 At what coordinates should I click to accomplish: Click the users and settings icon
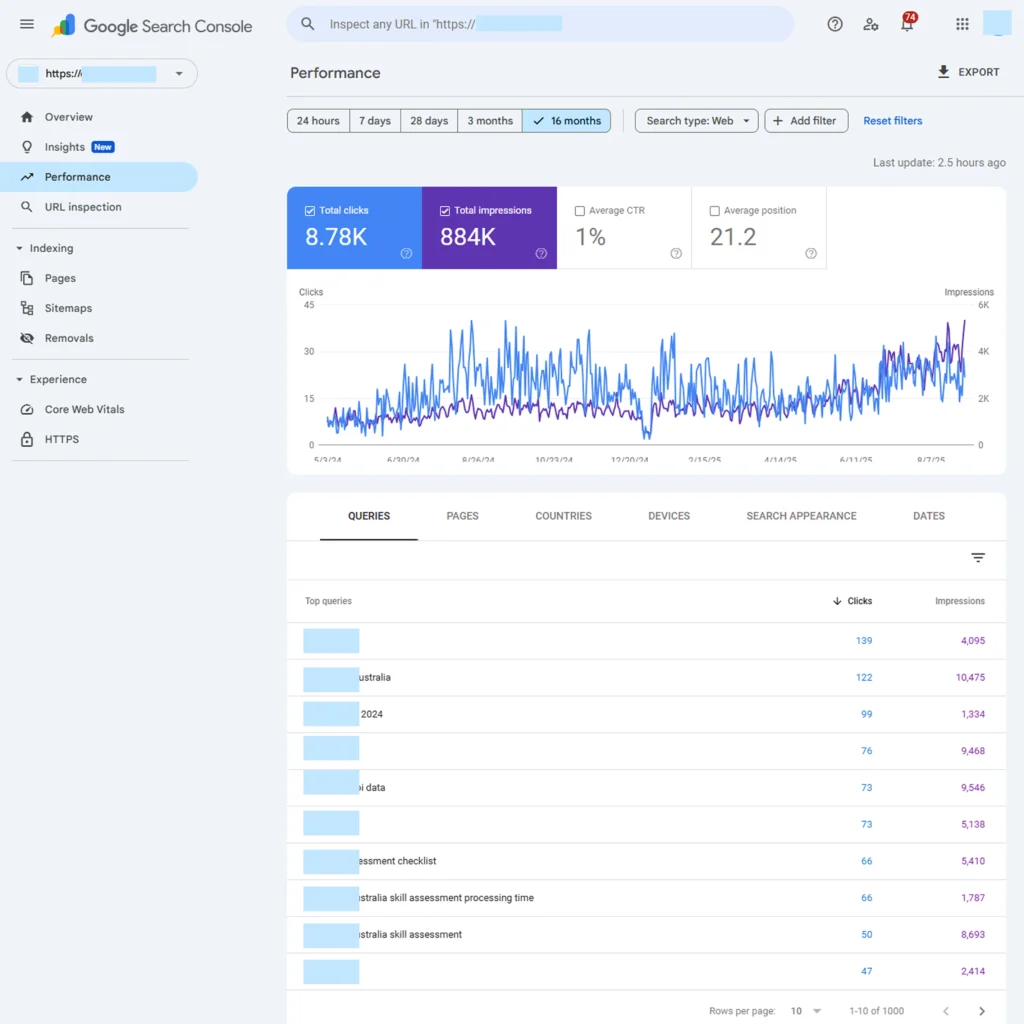871,25
